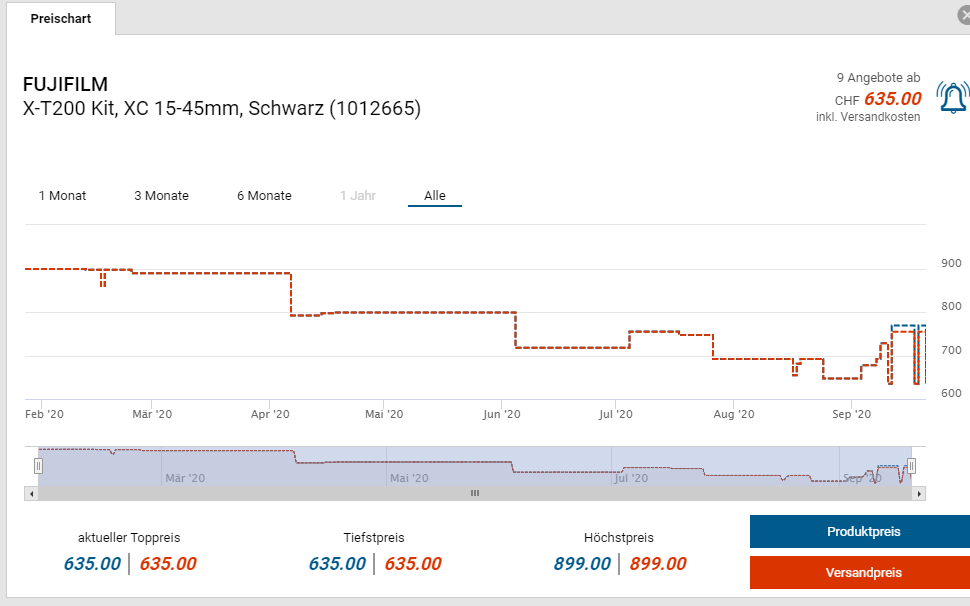Click the blue dashed price line in September
The width and height of the screenshot is (970, 606).
(905, 326)
